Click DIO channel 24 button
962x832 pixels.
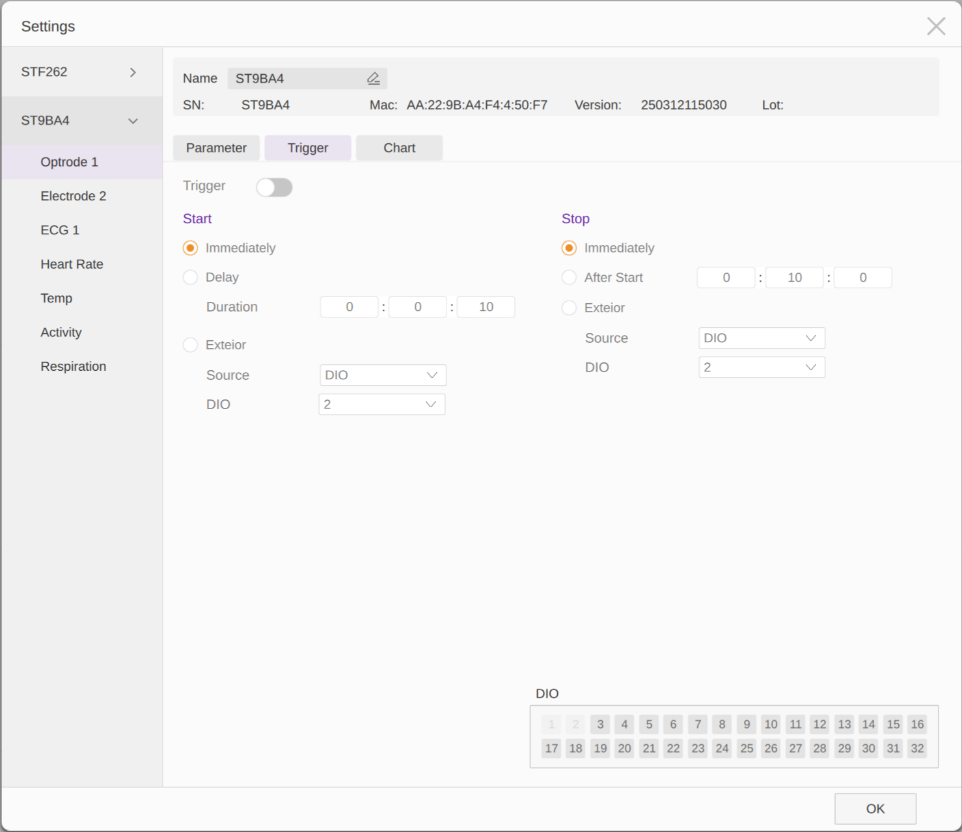pyautogui.click(x=722, y=749)
